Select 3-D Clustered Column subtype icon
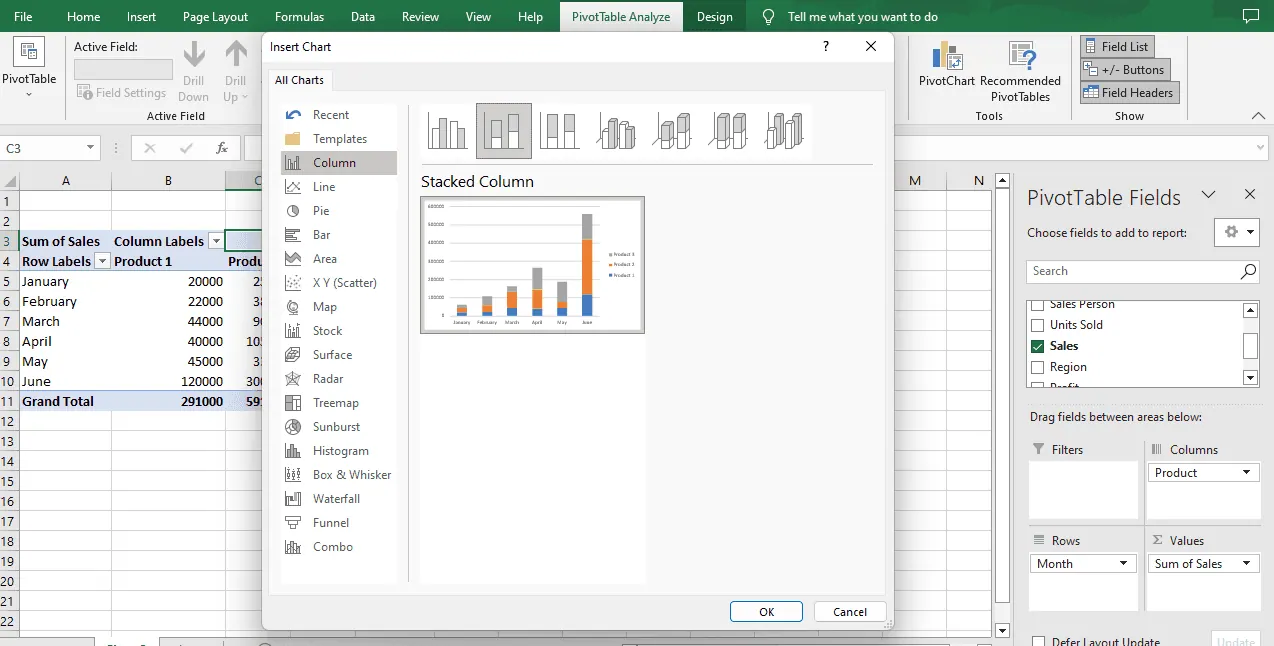This screenshot has height=646, width=1274. click(x=616, y=131)
